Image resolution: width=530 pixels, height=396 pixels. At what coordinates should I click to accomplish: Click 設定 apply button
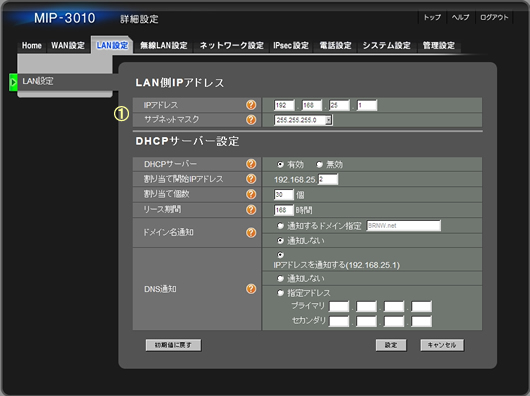(x=391, y=345)
